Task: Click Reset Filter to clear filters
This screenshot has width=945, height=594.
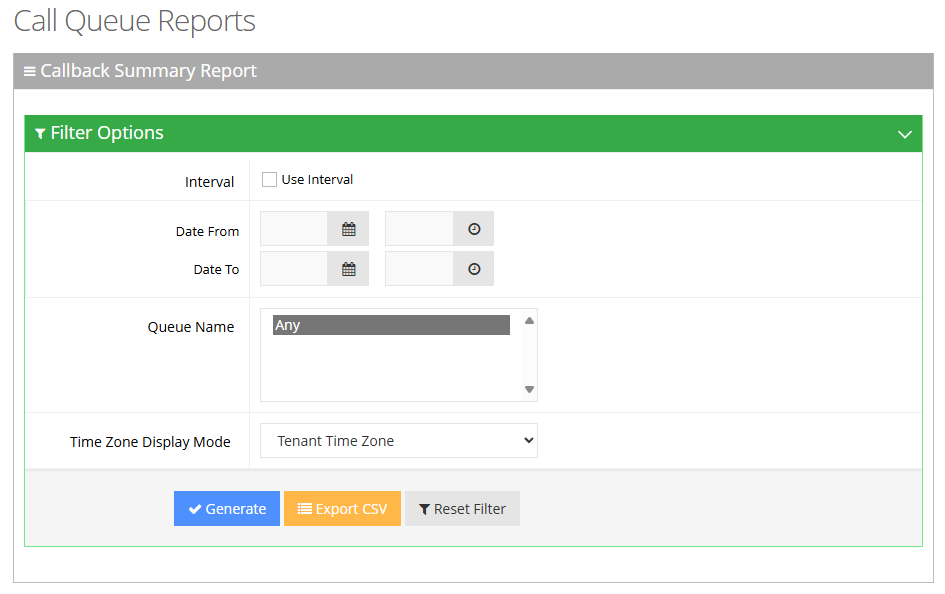Action: [462, 508]
